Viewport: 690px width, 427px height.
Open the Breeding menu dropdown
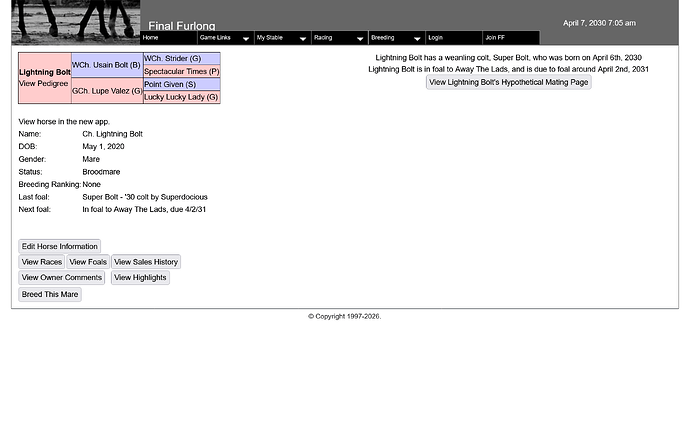pyautogui.click(x=417, y=39)
